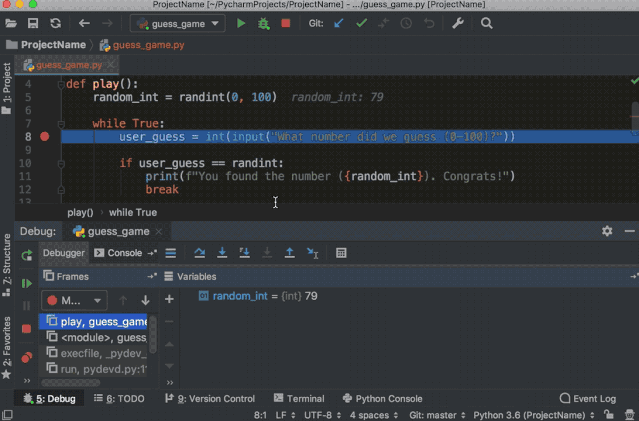Stop the process with red square in top toolbar

tap(286, 23)
